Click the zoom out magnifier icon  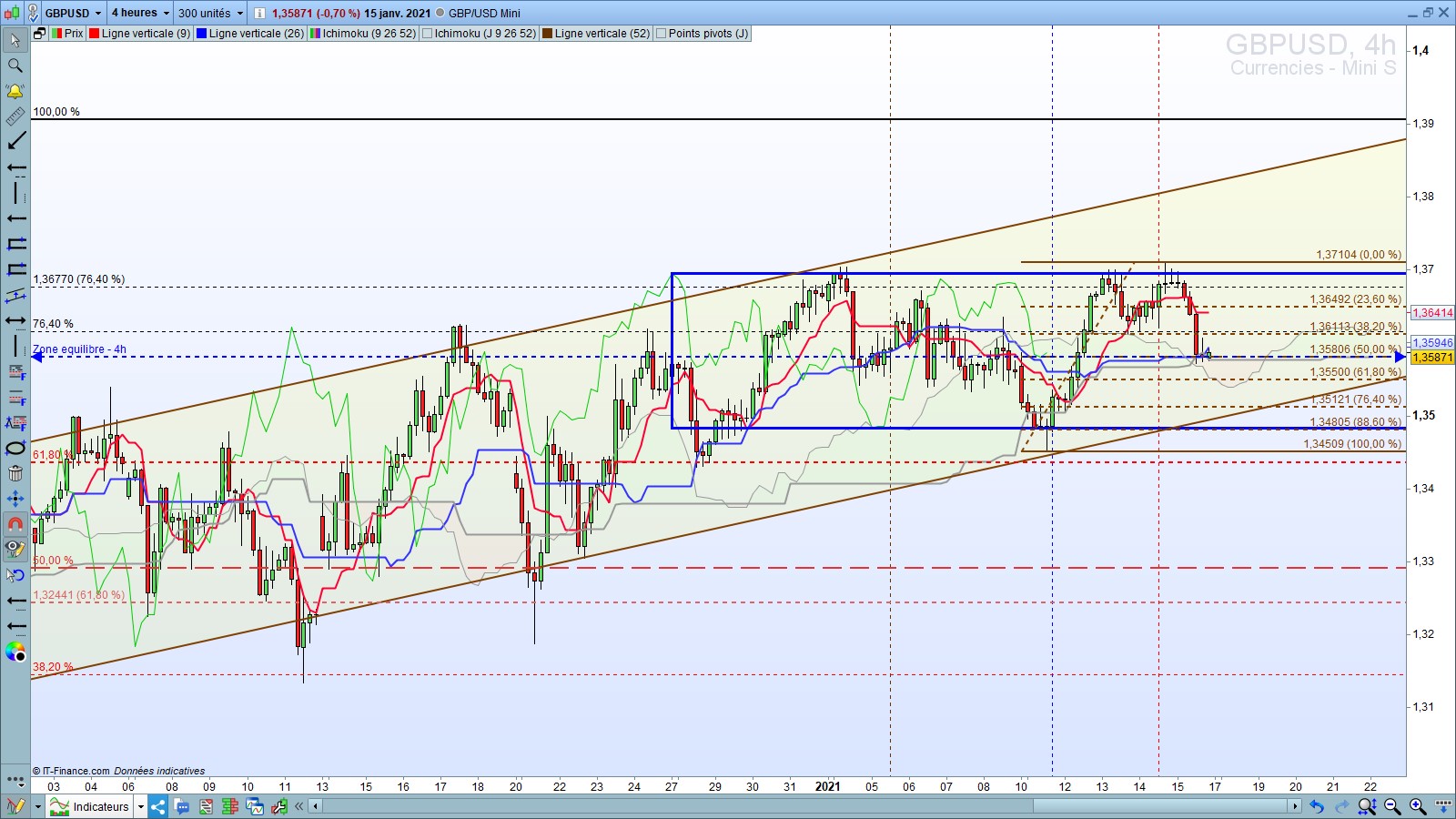(x=1392, y=806)
